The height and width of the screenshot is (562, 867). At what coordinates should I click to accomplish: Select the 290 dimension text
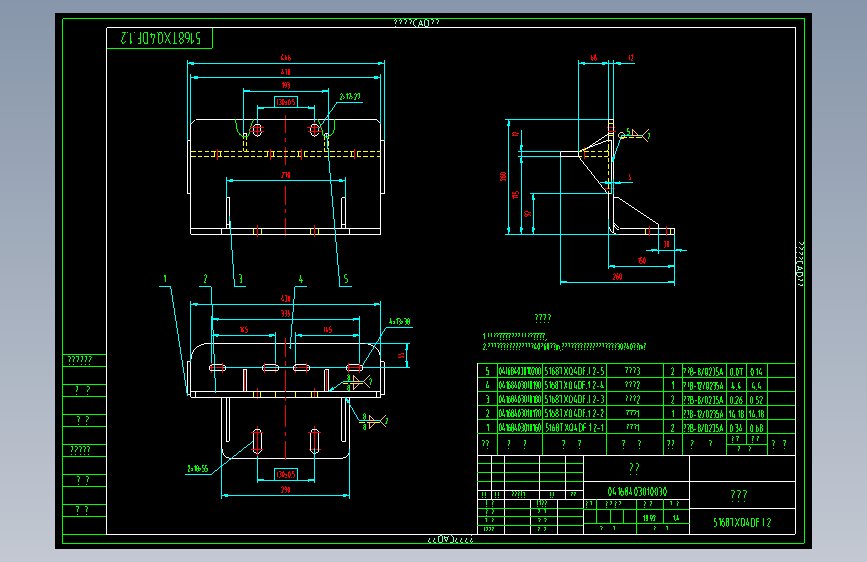coord(285,490)
